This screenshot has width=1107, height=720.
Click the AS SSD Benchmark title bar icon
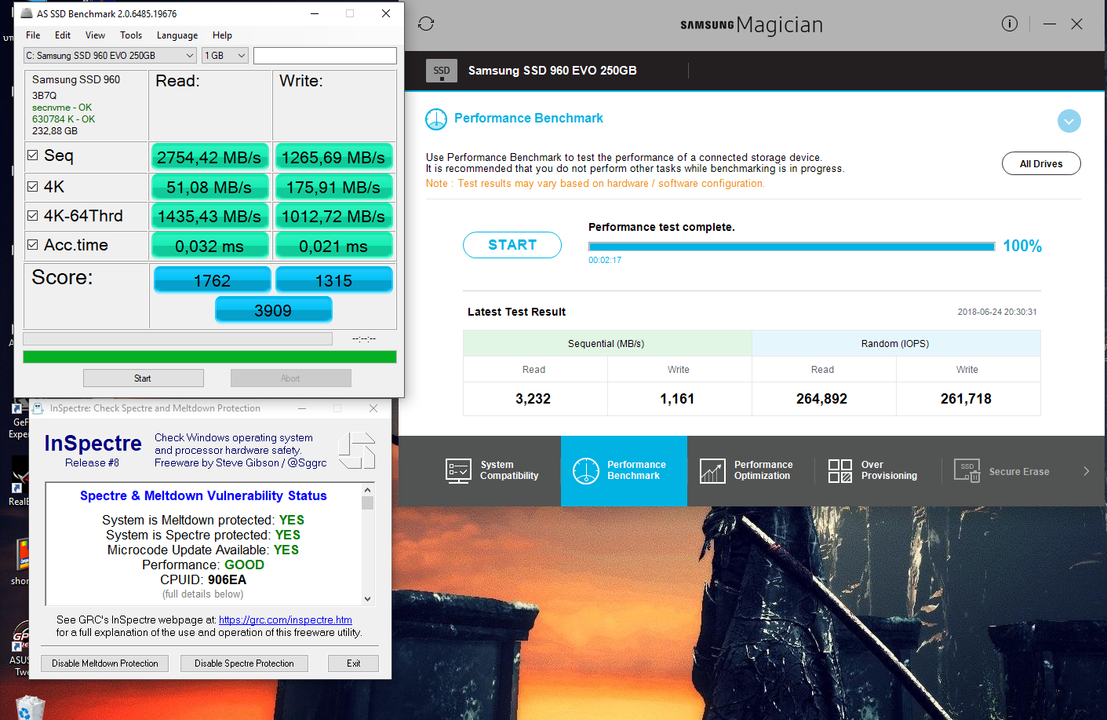(27, 13)
